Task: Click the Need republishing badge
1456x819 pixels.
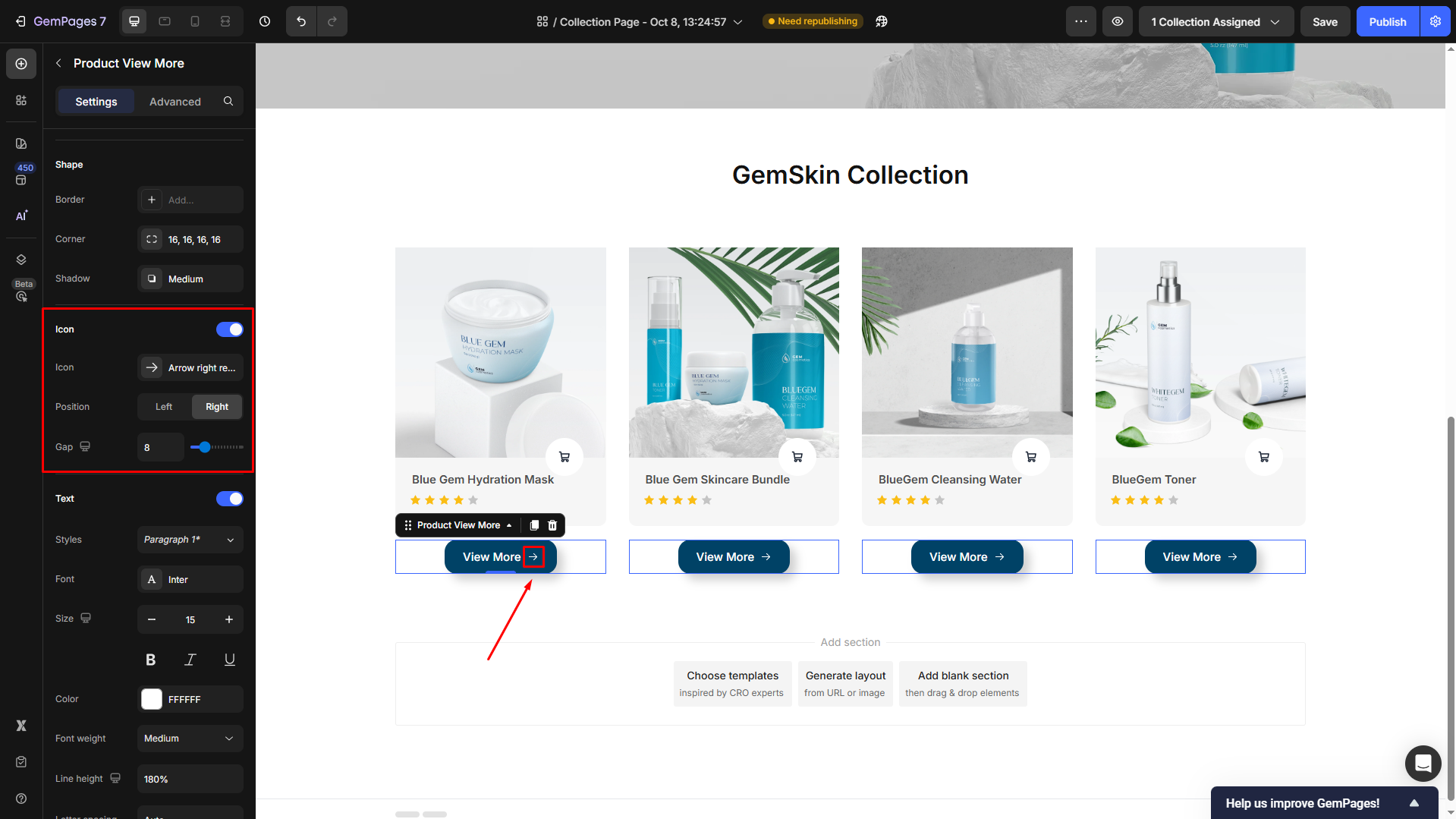Action: [x=813, y=21]
